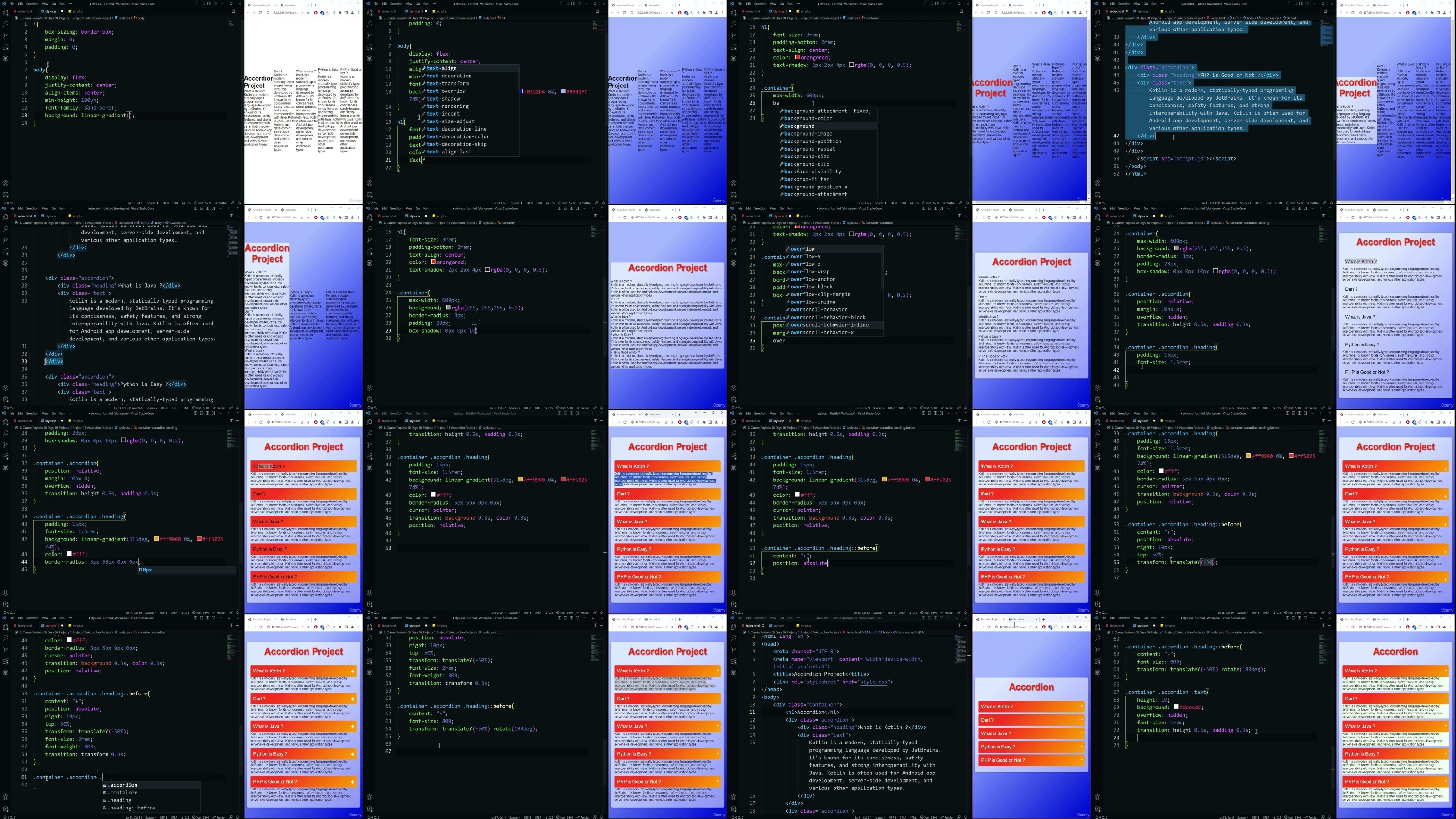The width and height of the screenshot is (1456, 819).
Task: Split the editor showing 'box-sizing: border-box' code
Action: coord(233,11)
